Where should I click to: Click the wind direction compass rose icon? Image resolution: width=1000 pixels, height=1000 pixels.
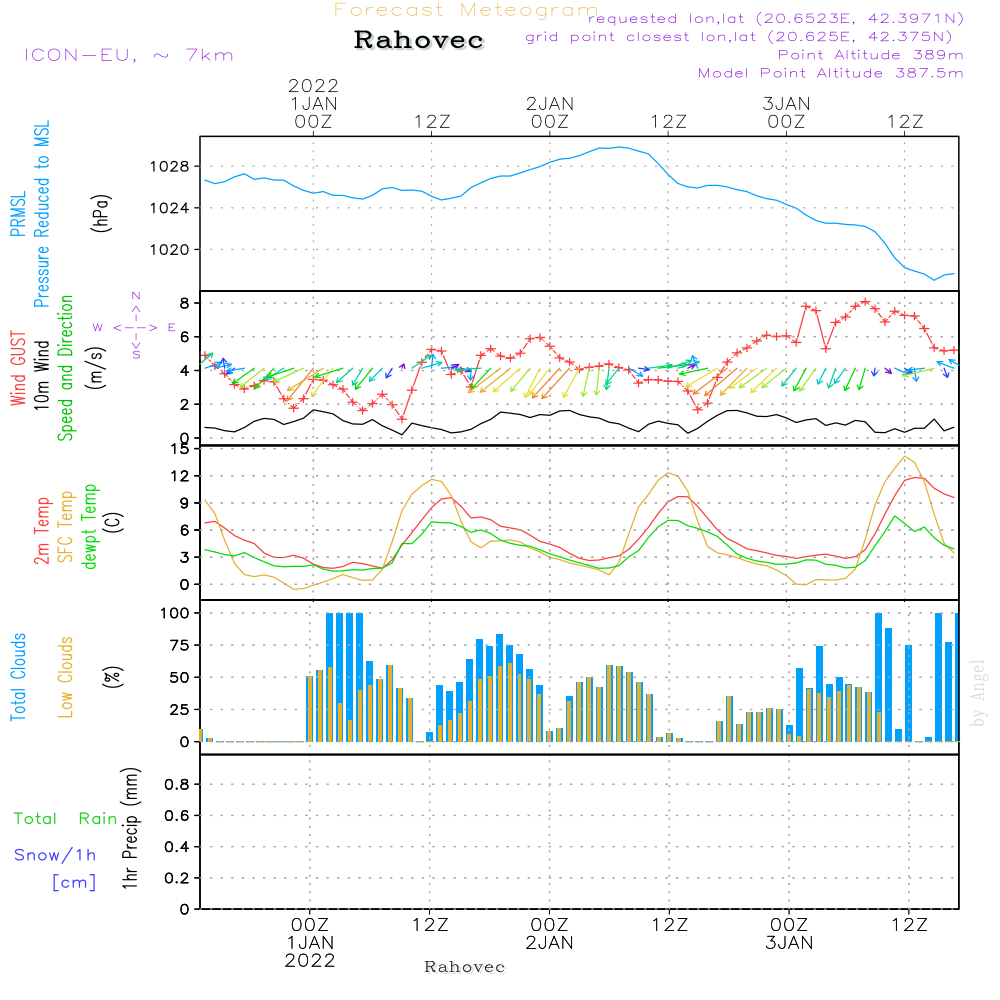[x=135, y=327]
